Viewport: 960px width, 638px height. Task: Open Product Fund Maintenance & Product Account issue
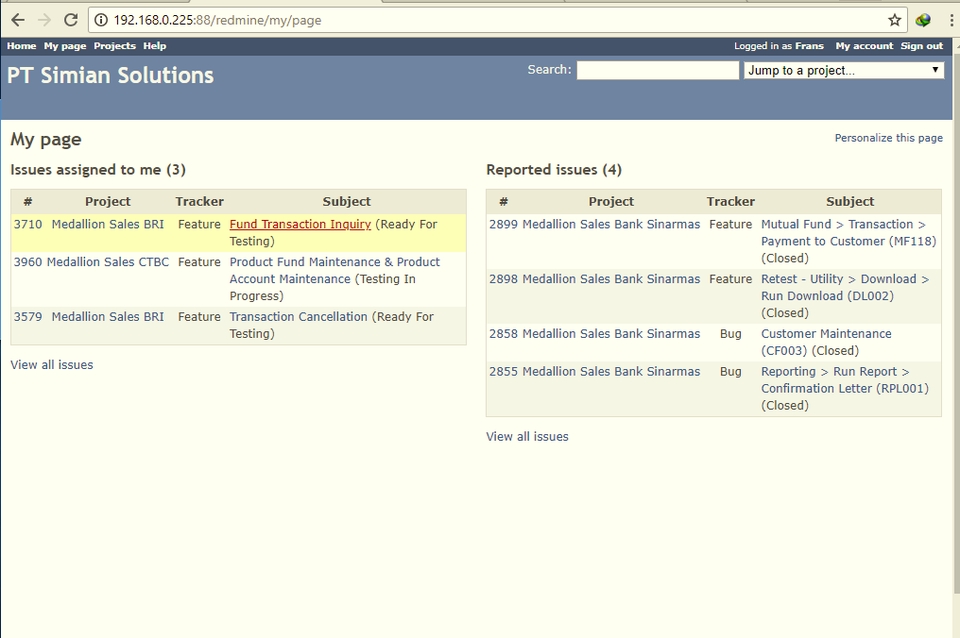pos(335,271)
